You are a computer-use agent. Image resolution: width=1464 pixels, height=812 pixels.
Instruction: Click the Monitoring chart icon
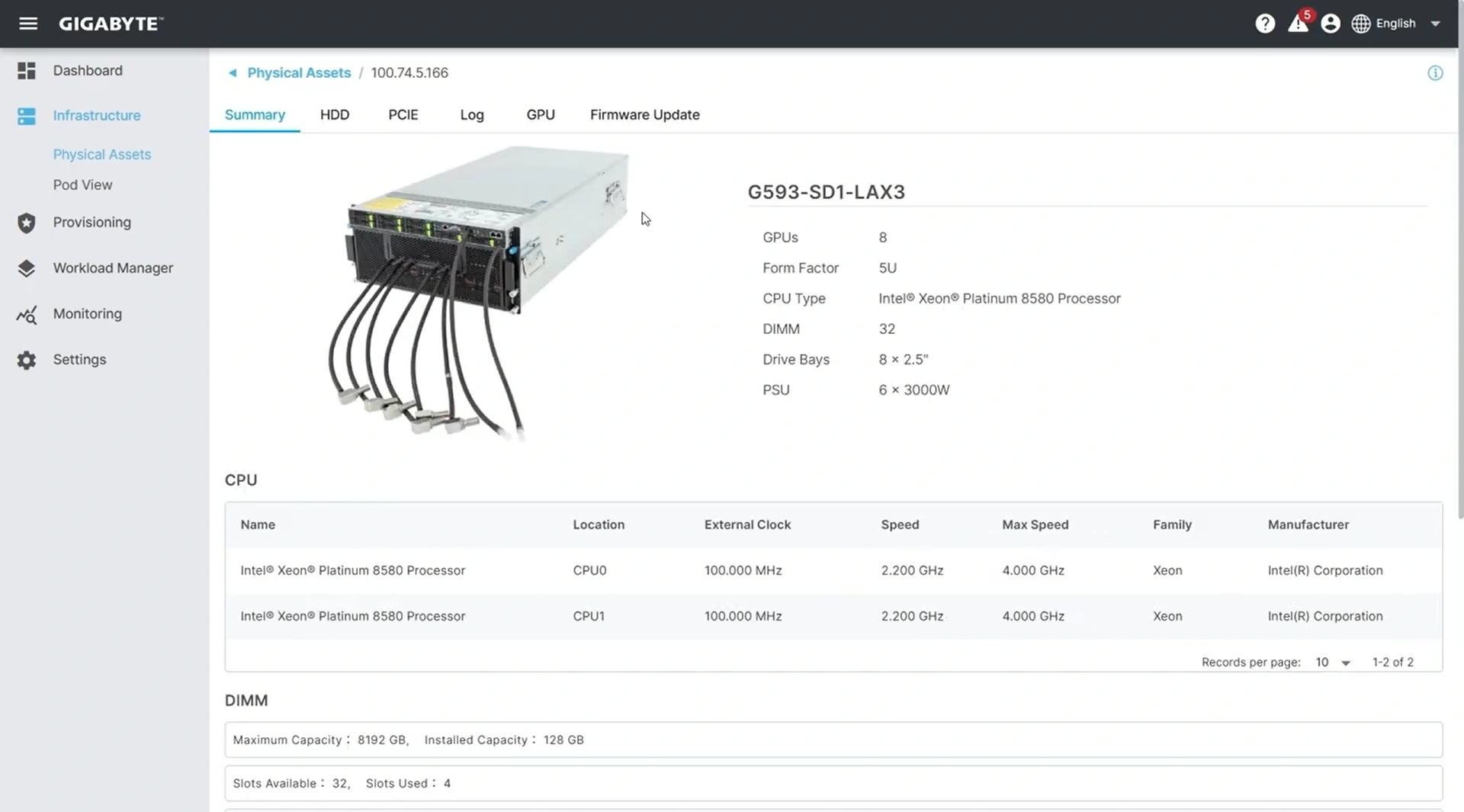[x=27, y=314]
